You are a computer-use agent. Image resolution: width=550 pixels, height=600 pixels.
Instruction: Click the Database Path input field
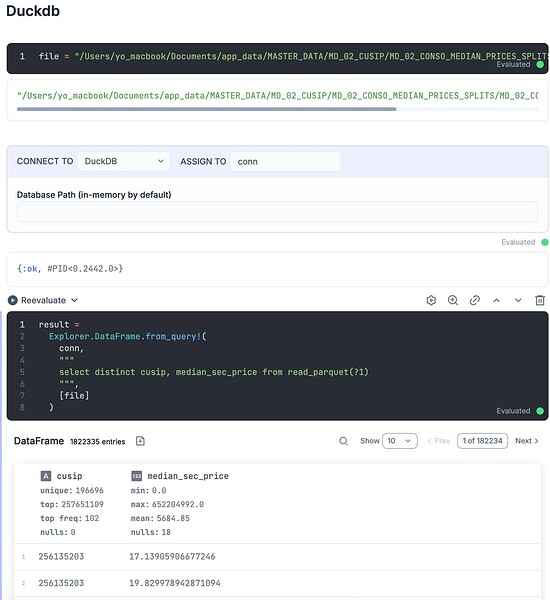(277, 212)
